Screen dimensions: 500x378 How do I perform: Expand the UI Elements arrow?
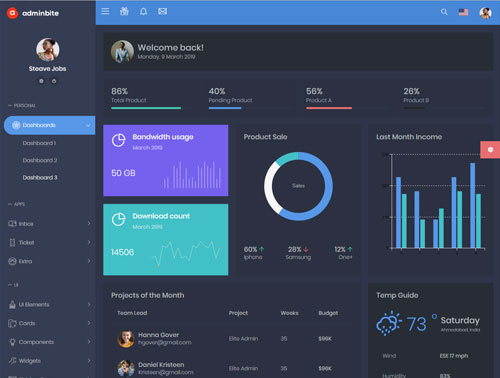(89, 304)
